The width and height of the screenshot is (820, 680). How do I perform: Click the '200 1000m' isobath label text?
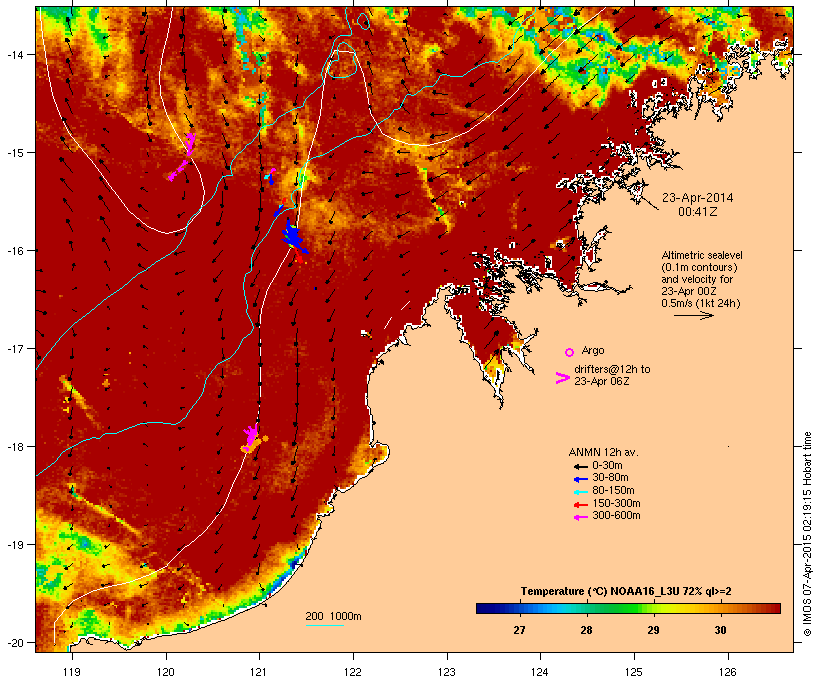tap(333, 616)
